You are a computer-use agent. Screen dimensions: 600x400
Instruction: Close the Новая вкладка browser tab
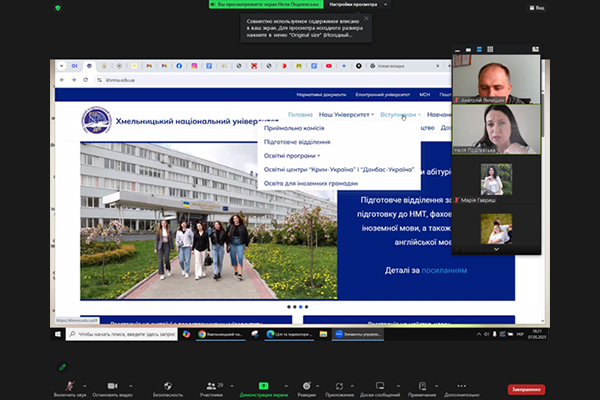point(438,66)
